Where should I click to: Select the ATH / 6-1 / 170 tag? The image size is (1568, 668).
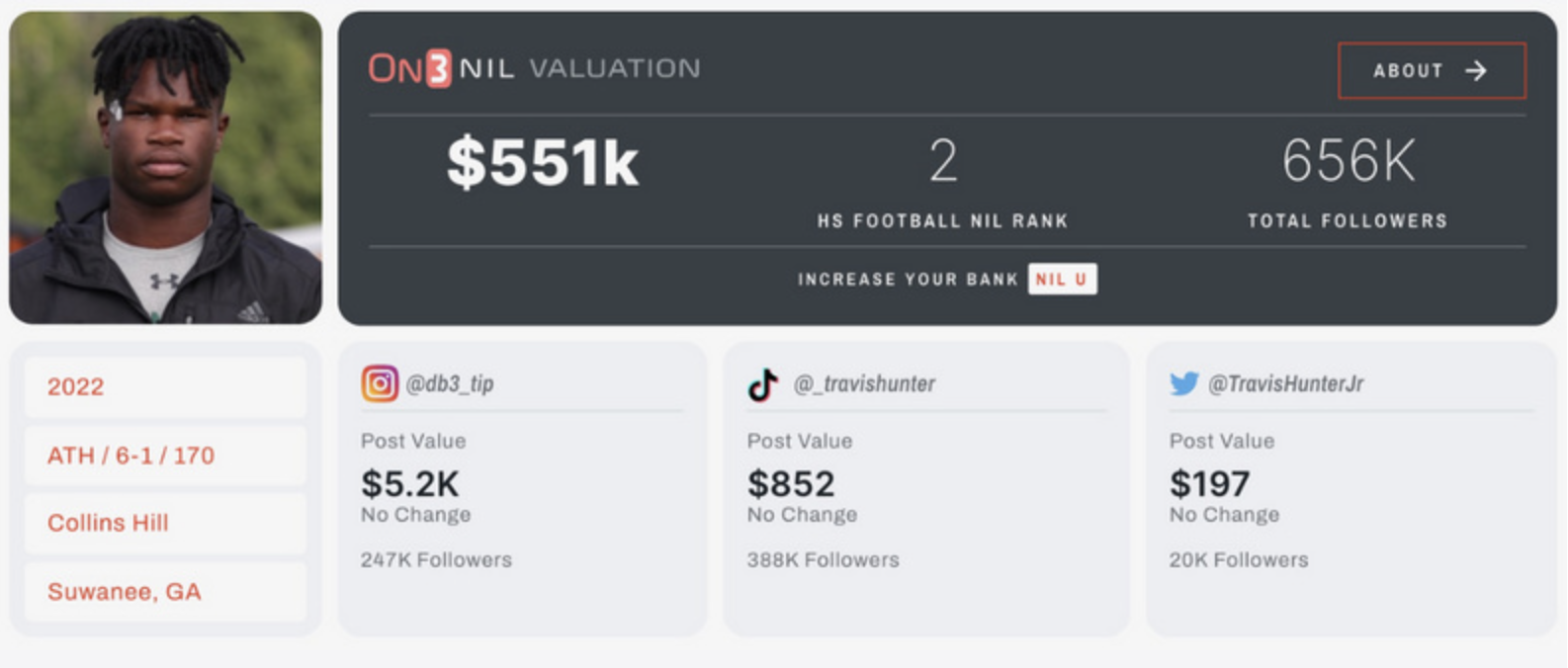click(166, 455)
